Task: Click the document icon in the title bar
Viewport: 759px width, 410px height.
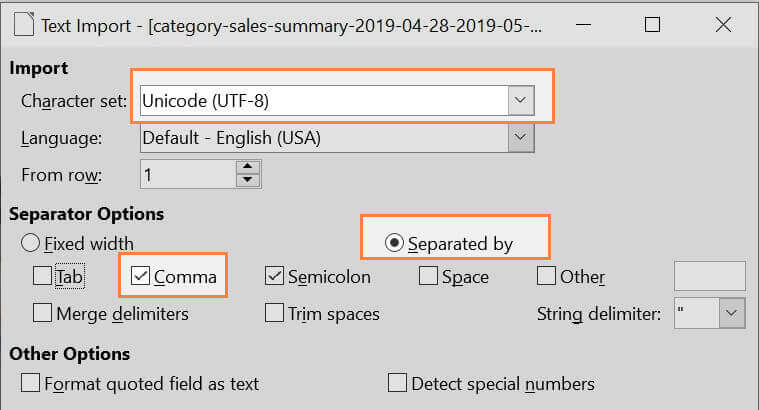Action: [22, 25]
